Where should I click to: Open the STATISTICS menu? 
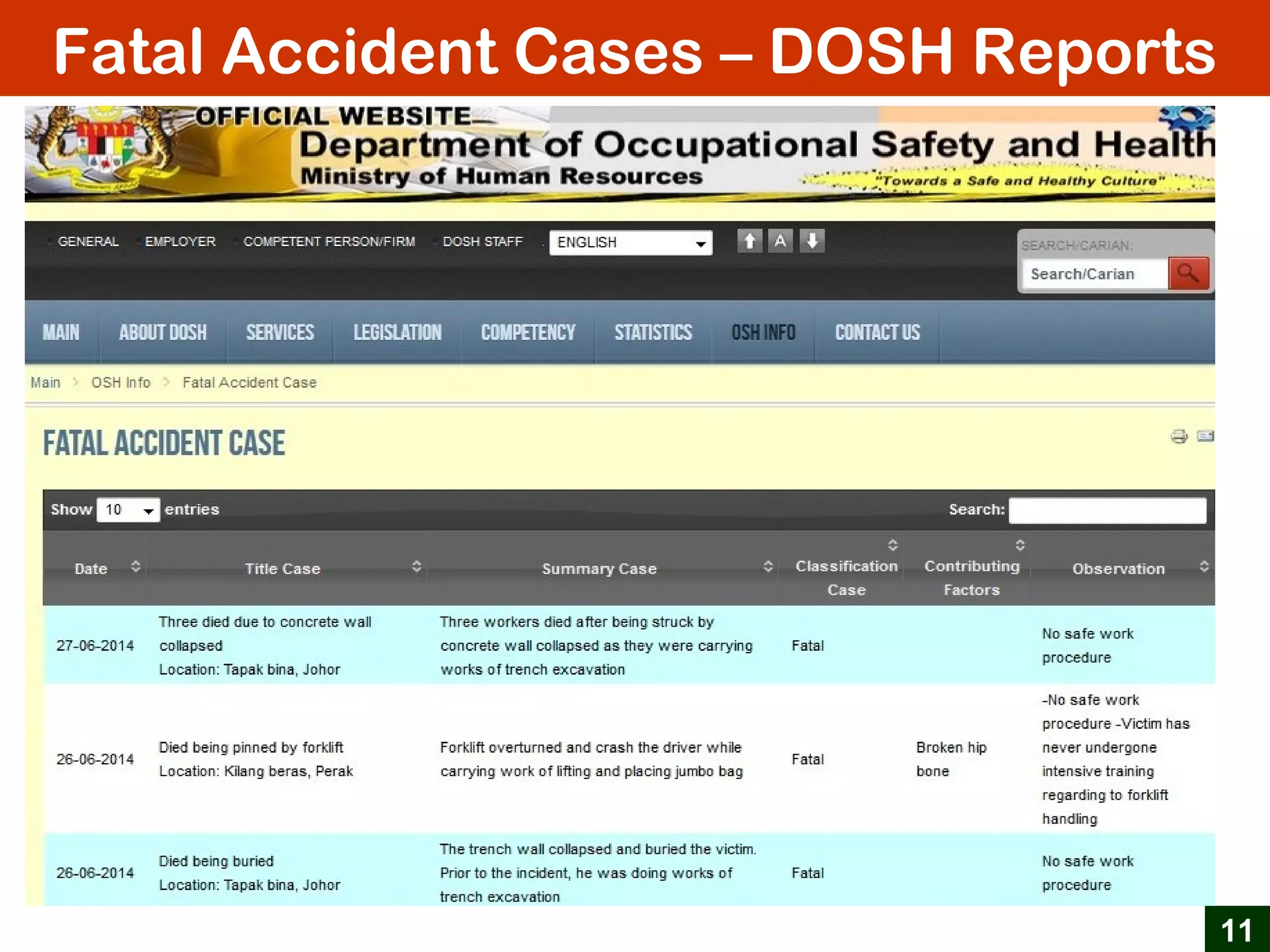tap(653, 332)
